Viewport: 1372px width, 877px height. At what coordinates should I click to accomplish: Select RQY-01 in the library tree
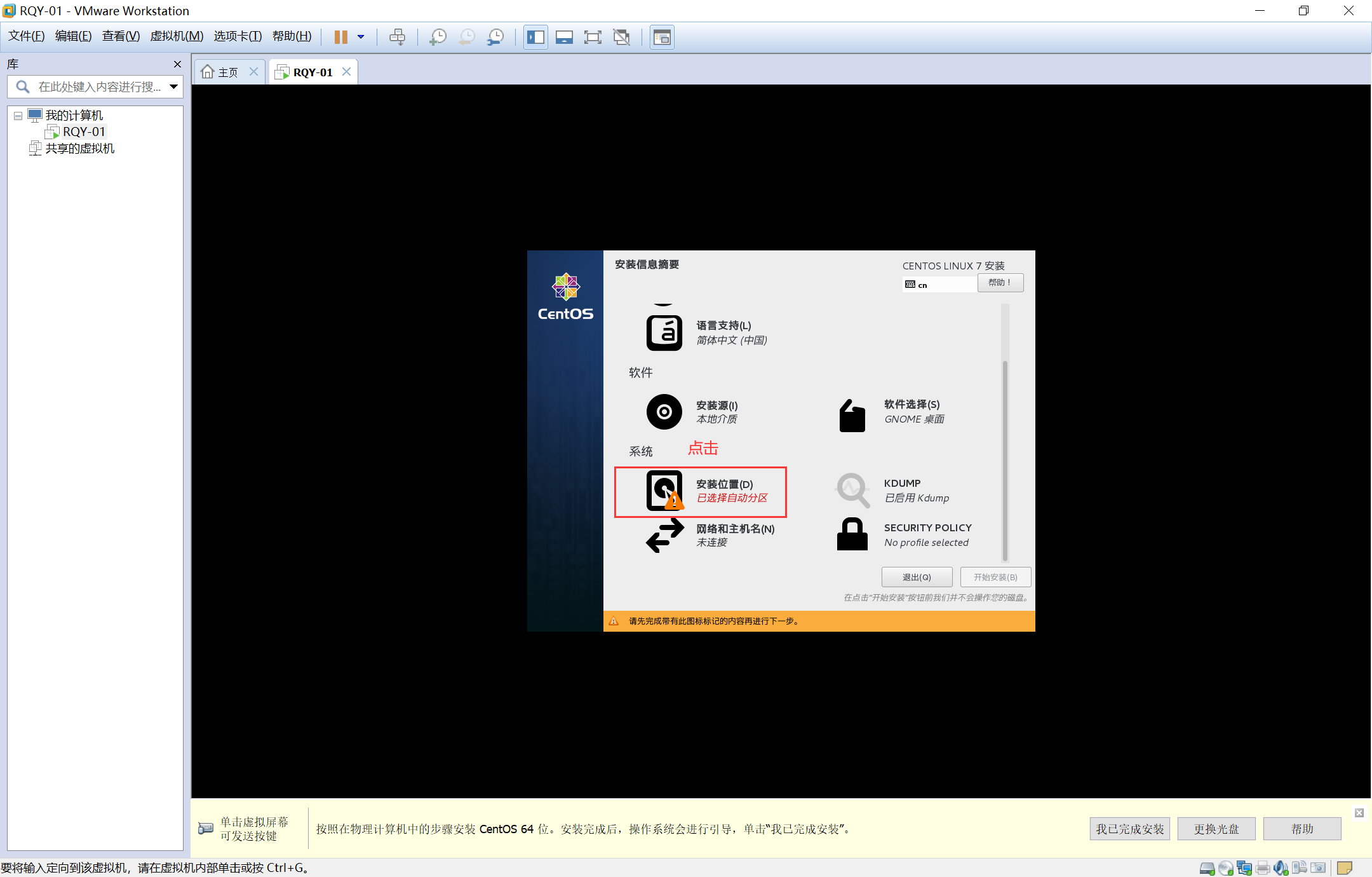(x=84, y=132)
